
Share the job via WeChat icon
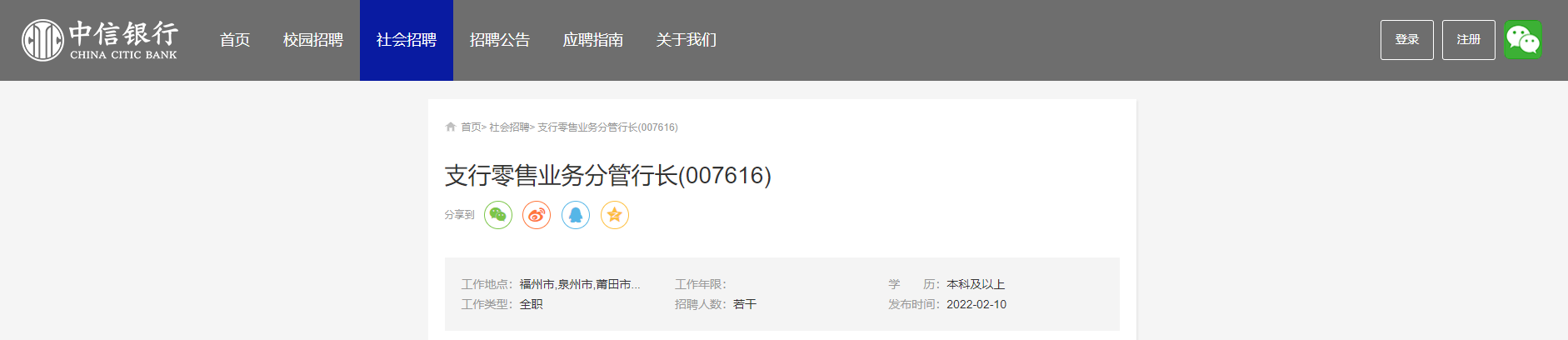(x=498, y=215)
